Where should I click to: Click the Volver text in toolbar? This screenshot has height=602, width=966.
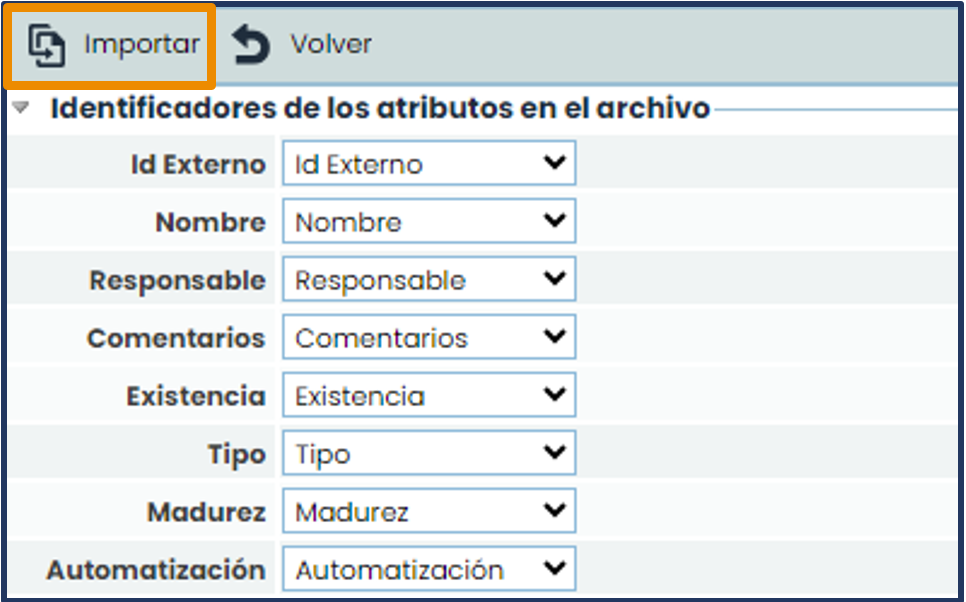click(331, 45)
